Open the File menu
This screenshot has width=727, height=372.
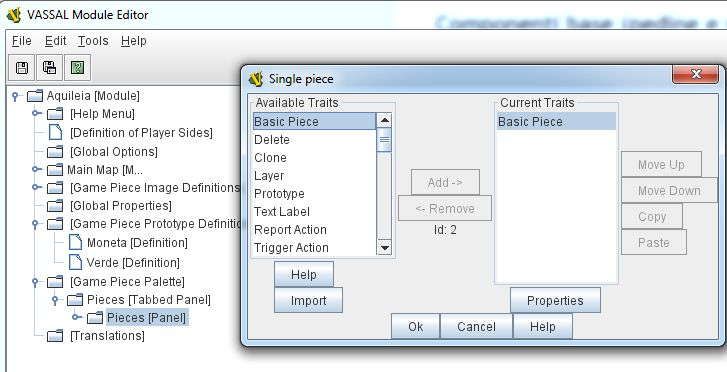click(21, 41)
